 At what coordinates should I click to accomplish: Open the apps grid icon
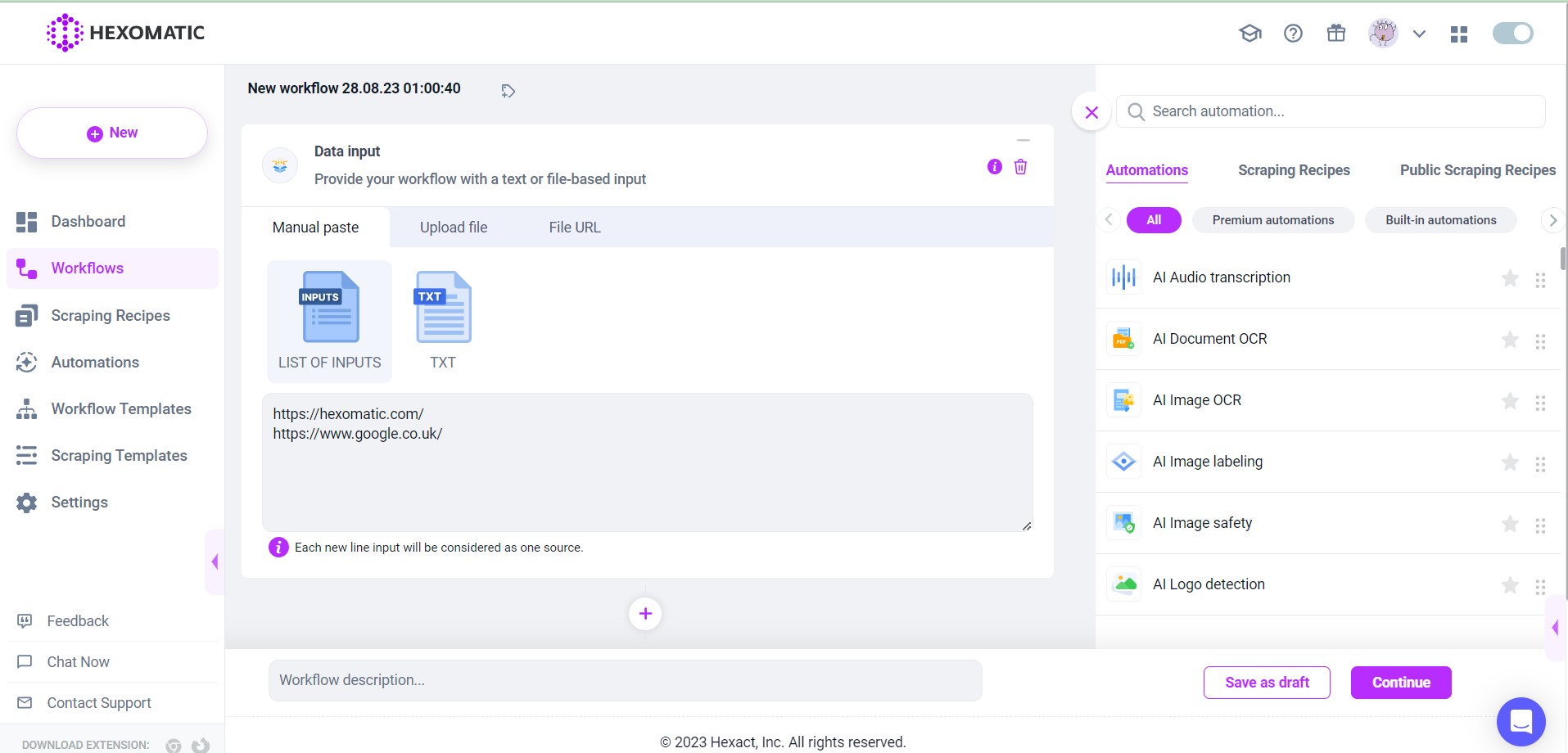tap(1458, 34)
